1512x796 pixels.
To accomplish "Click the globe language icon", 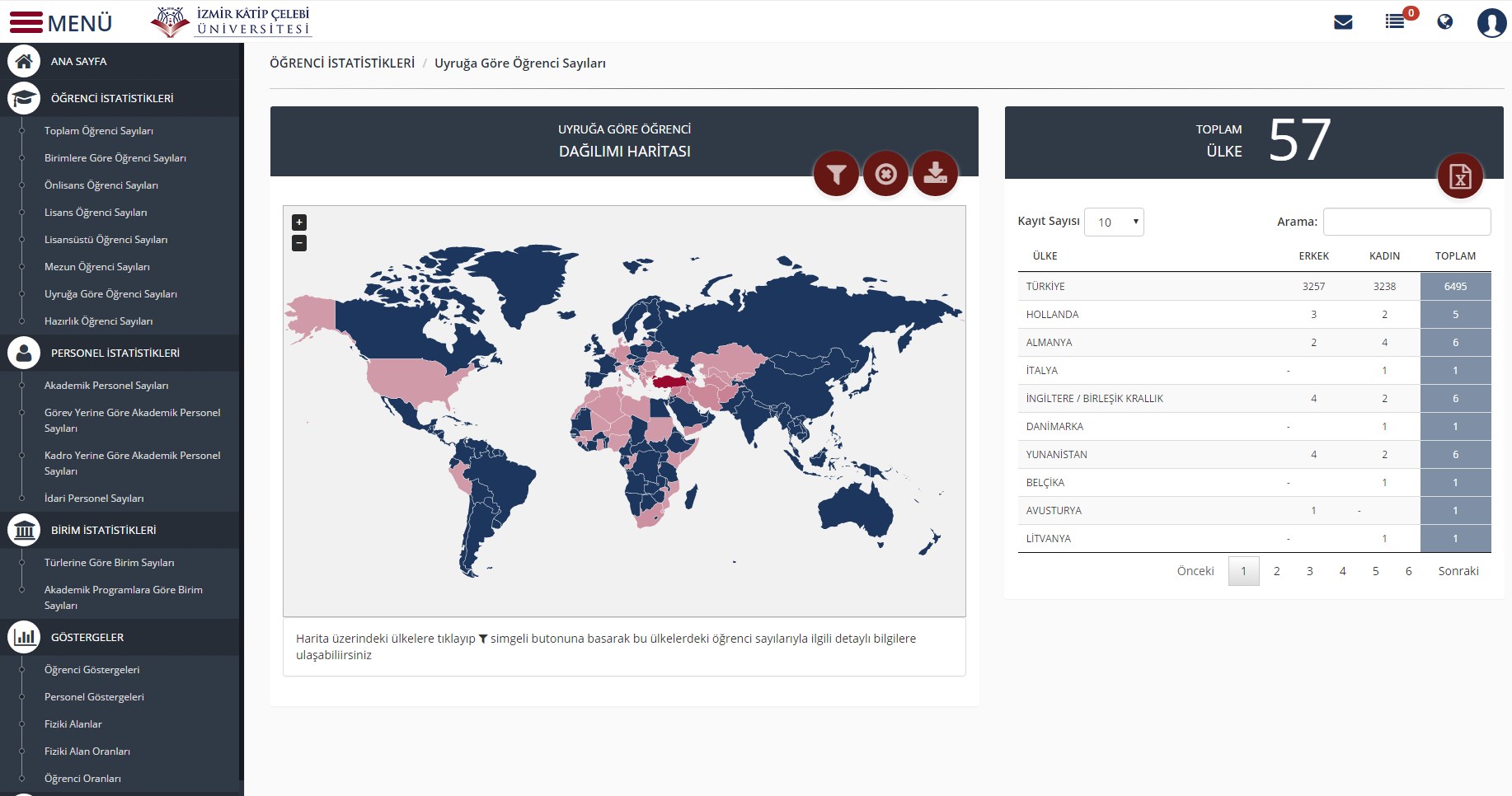I will point(1444,22).
